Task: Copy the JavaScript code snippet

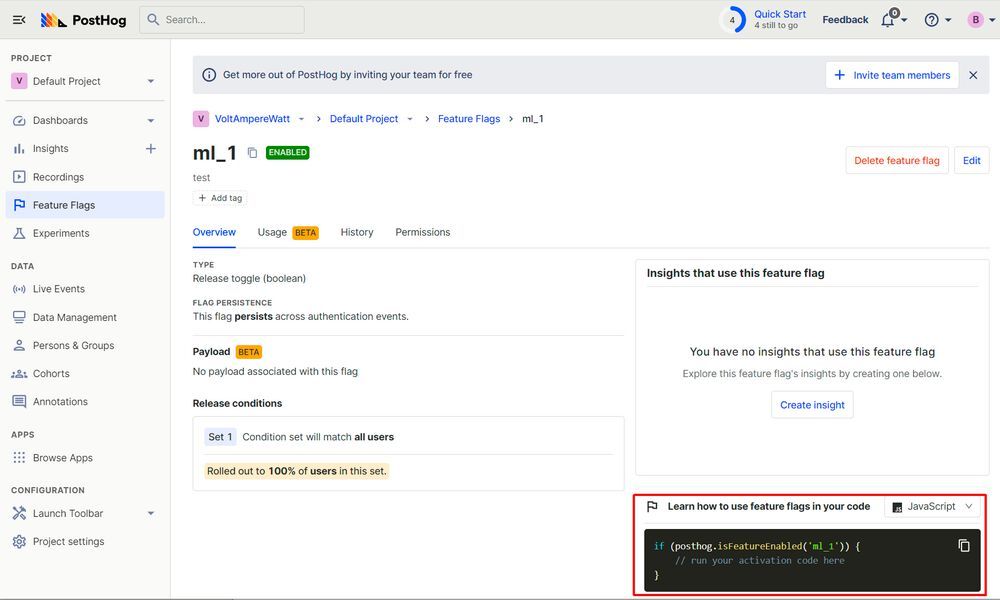Action: 964,546
